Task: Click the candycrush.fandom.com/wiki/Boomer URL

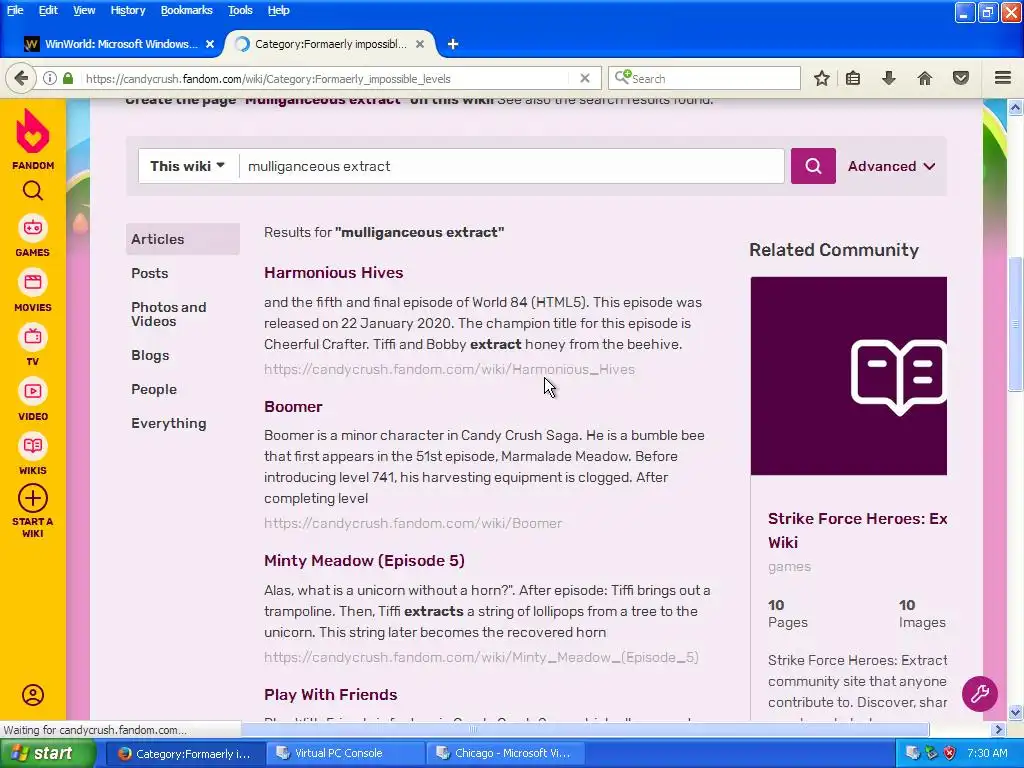Action: point(413,523)
